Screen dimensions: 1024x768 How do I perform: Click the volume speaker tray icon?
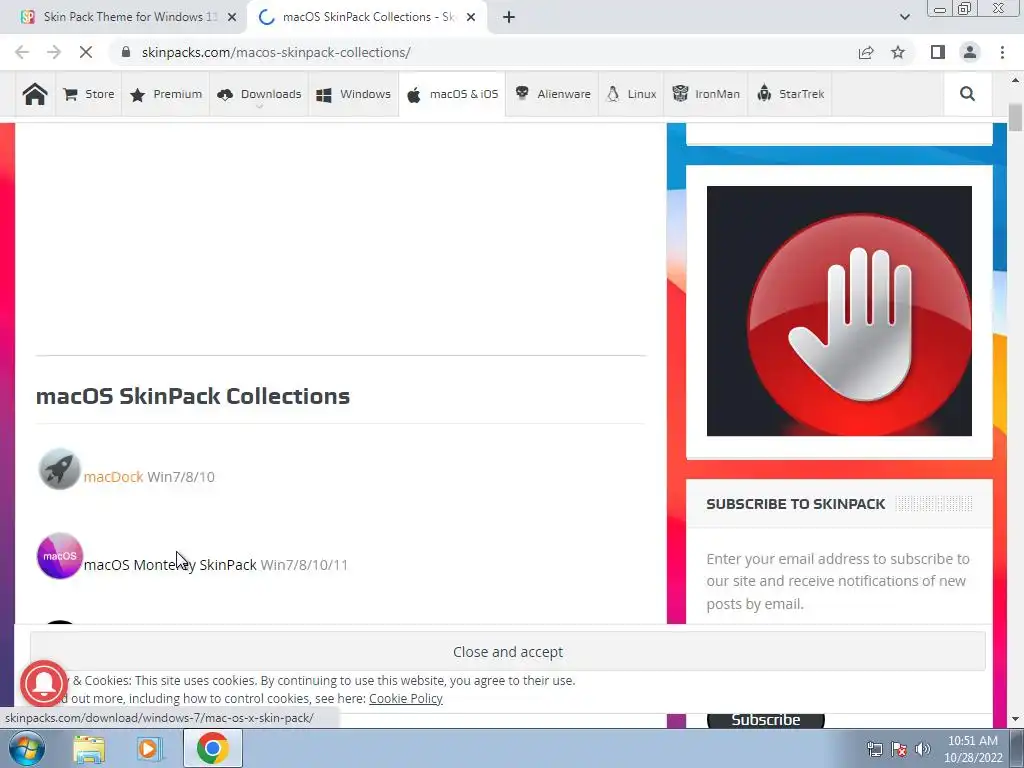pyautogui.click(x=923, y=749)
